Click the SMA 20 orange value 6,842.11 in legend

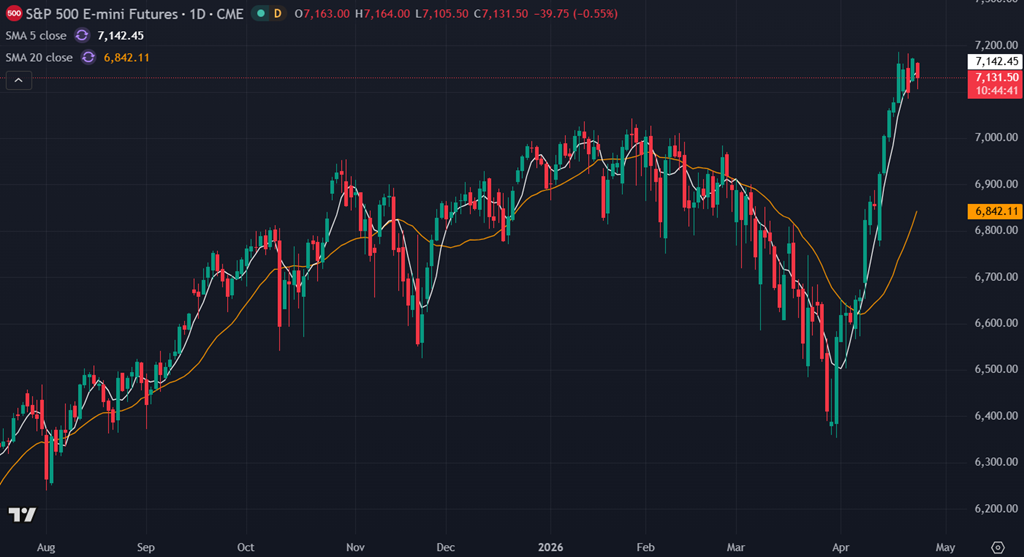[126, 57]
